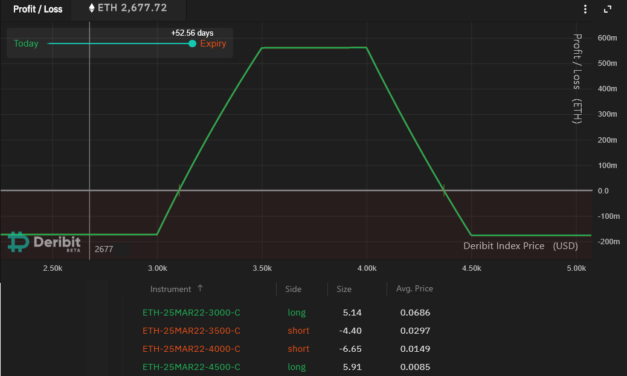The height and width of the screenshot is (376, 627).
Task: Click the 4.50k x-axis label
Action: tap(472, 268)
